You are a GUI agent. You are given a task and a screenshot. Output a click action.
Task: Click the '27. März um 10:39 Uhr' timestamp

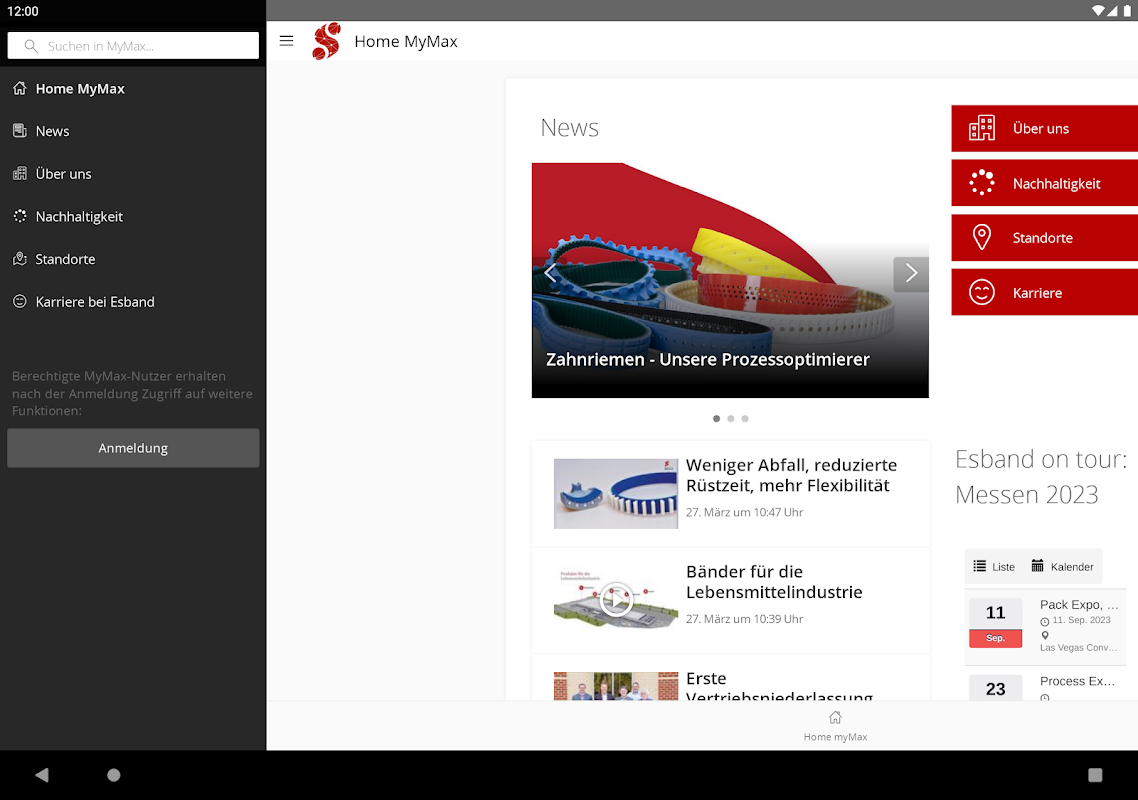(745, 619)
